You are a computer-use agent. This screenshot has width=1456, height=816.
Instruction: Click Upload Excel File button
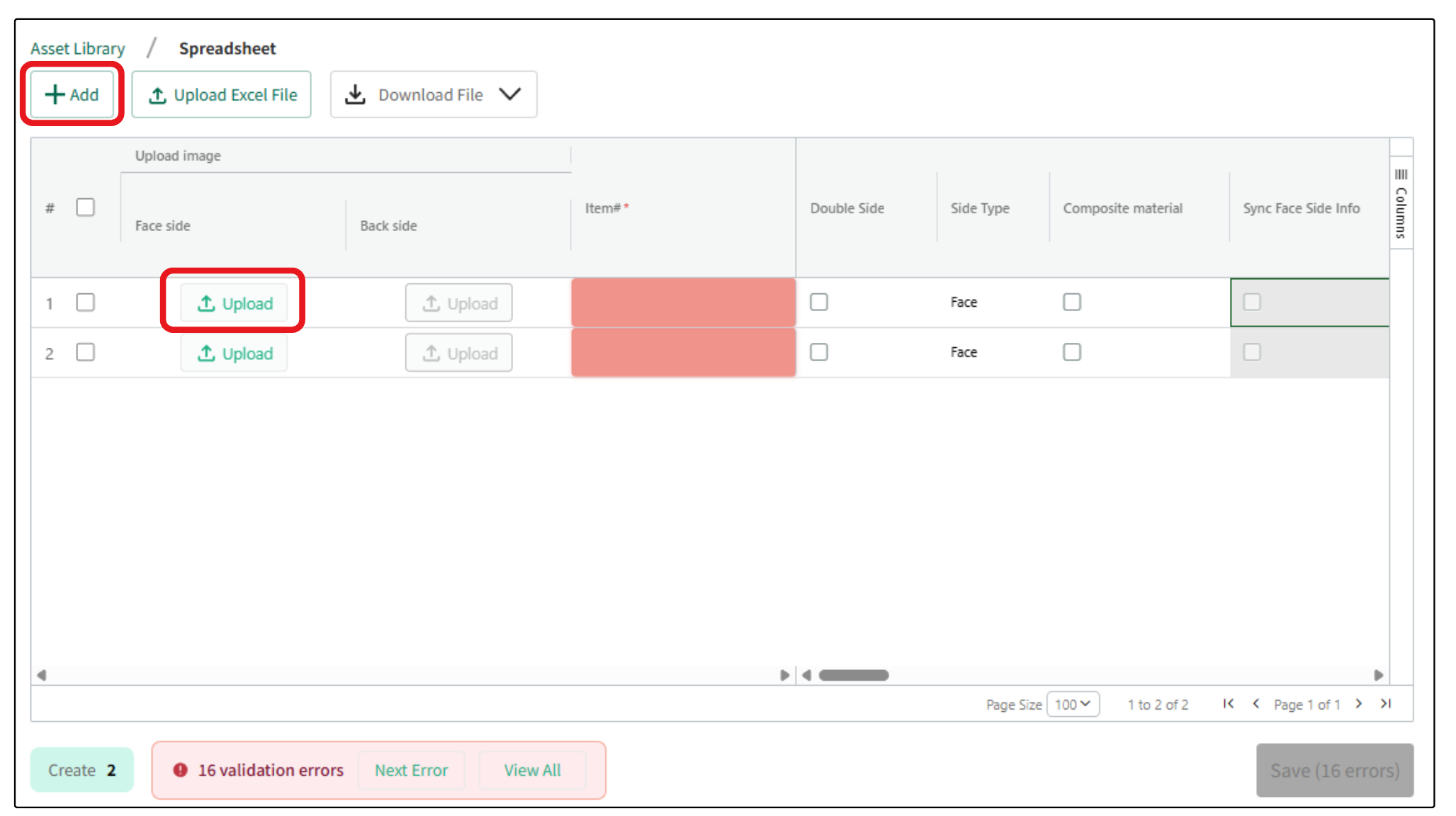pos(222,94)
